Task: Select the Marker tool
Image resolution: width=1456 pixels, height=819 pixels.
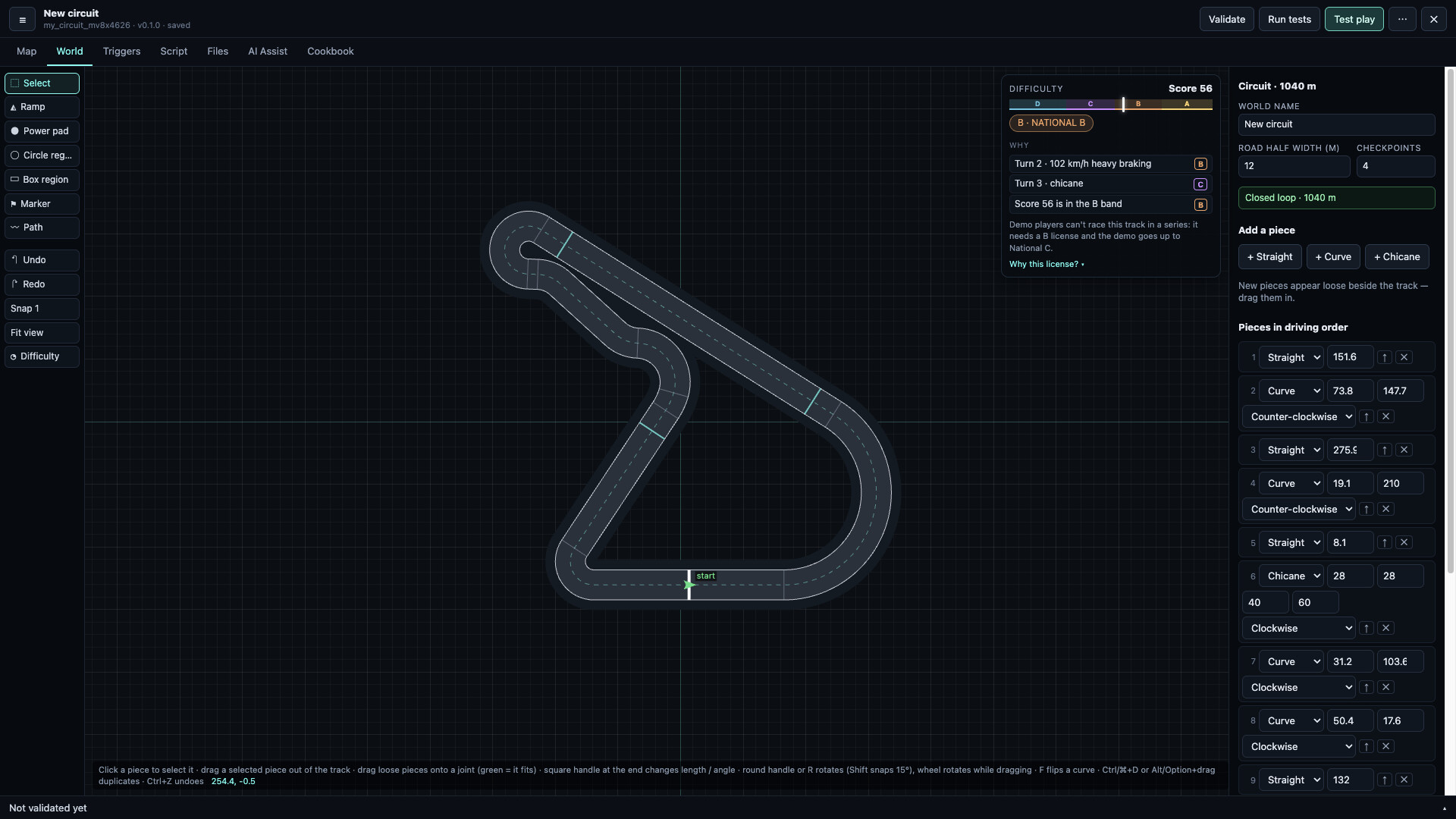Action: coord(42,204)
